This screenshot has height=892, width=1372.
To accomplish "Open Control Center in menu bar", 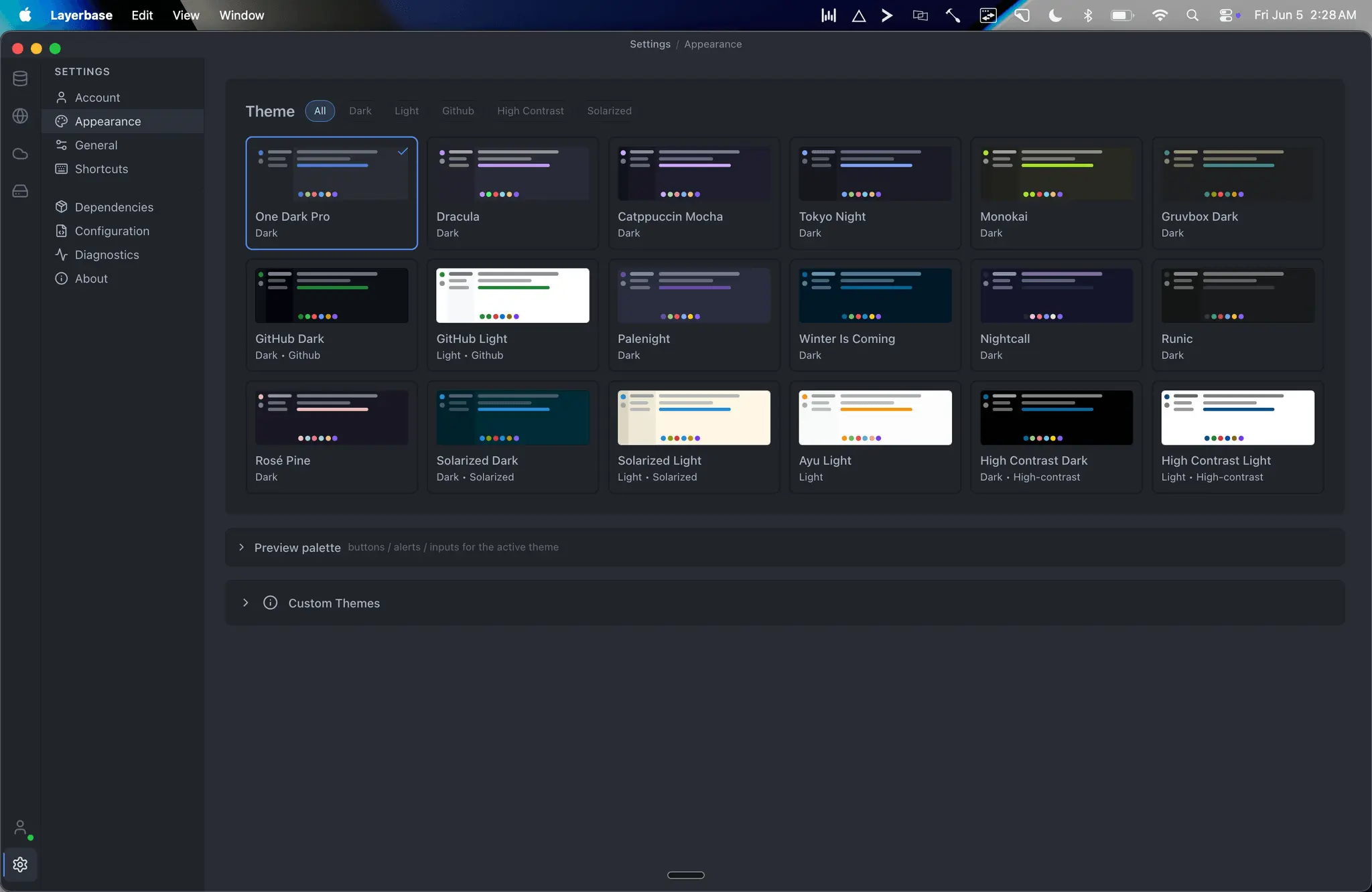I will (1226, 15).
